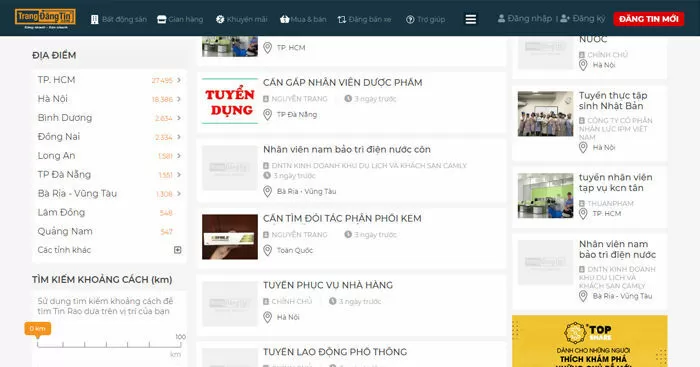Select Lâm Đồng location

point(61,213)
